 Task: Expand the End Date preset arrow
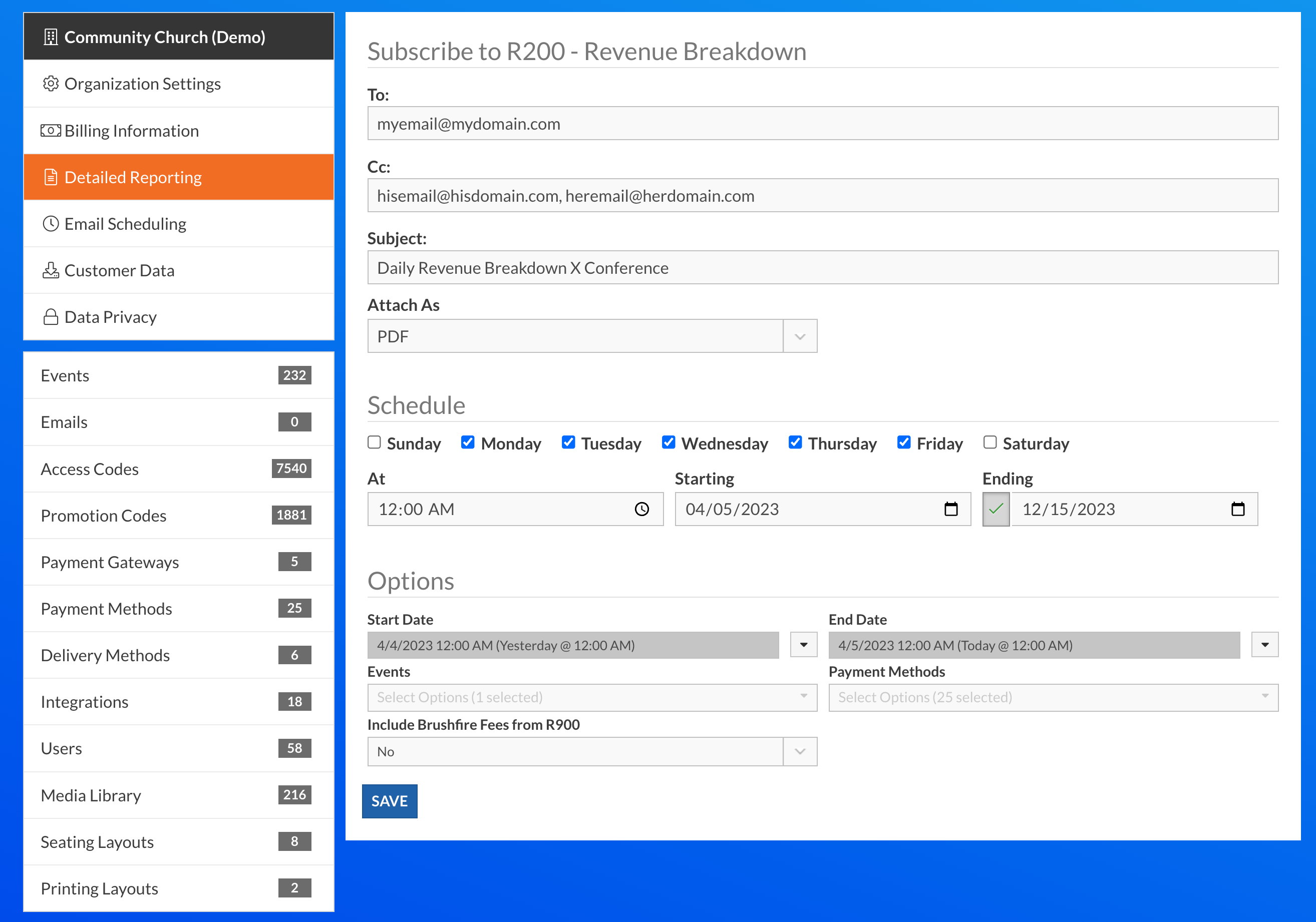click(1265, 645)
